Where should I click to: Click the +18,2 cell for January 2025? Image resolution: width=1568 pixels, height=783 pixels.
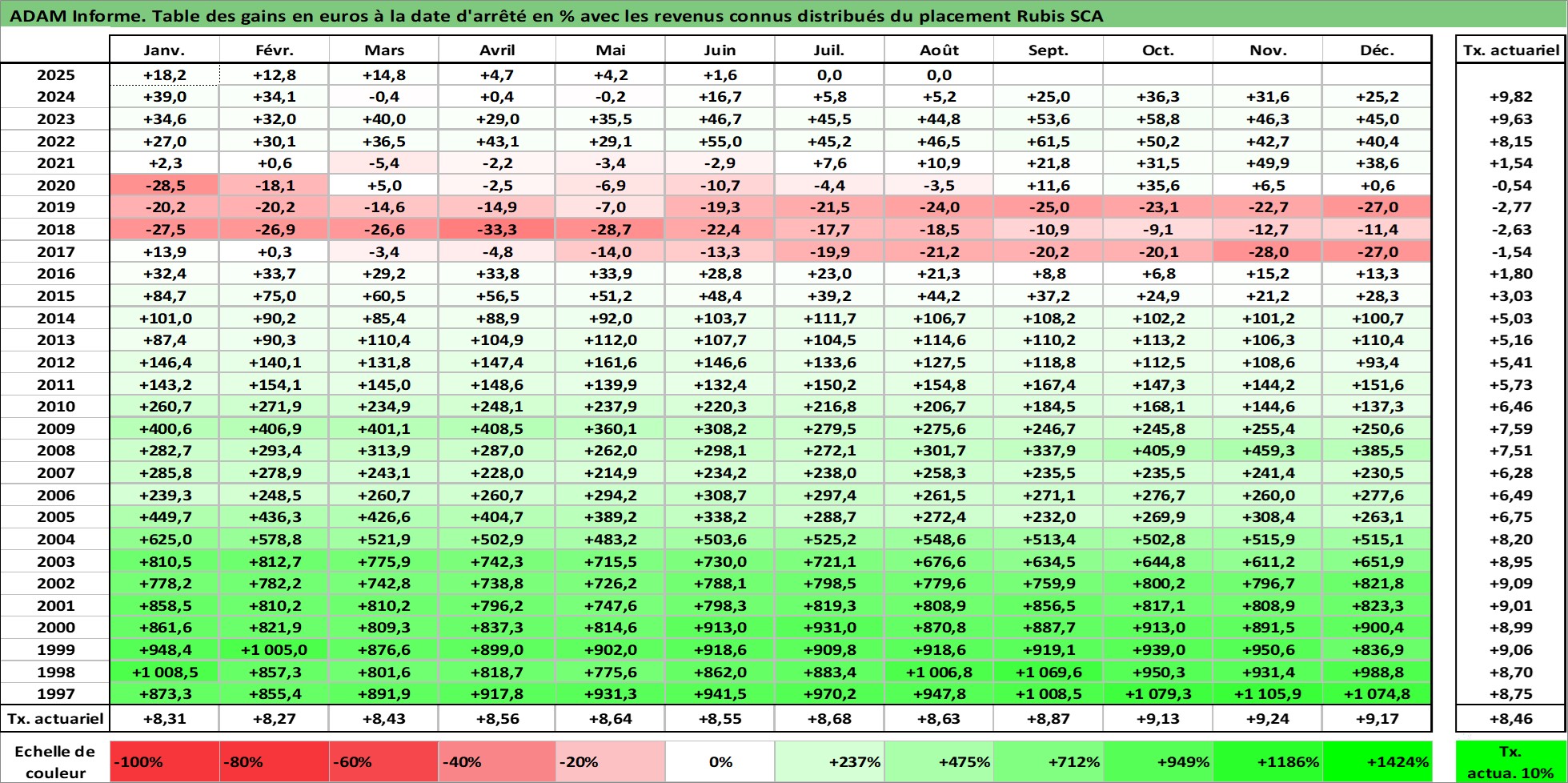(164, 75)
